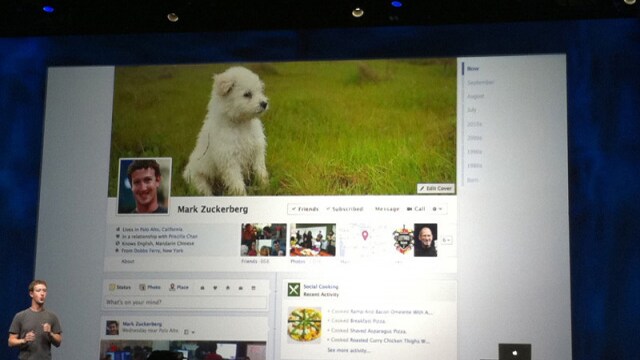This screenshot has height=360, width=640.
Task: Open the About link under profile info
Action: 128,261
